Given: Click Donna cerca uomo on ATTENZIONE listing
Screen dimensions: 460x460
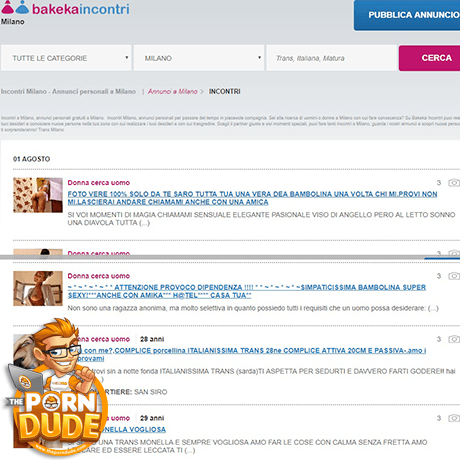Looking at the screenshot, I should [x=99, y=276].
